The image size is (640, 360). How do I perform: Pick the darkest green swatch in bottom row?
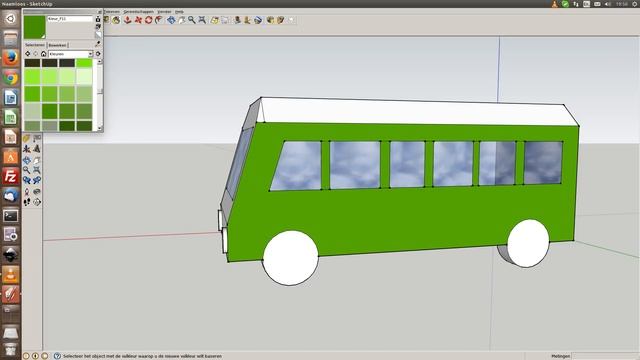click(x=67, y=125)
